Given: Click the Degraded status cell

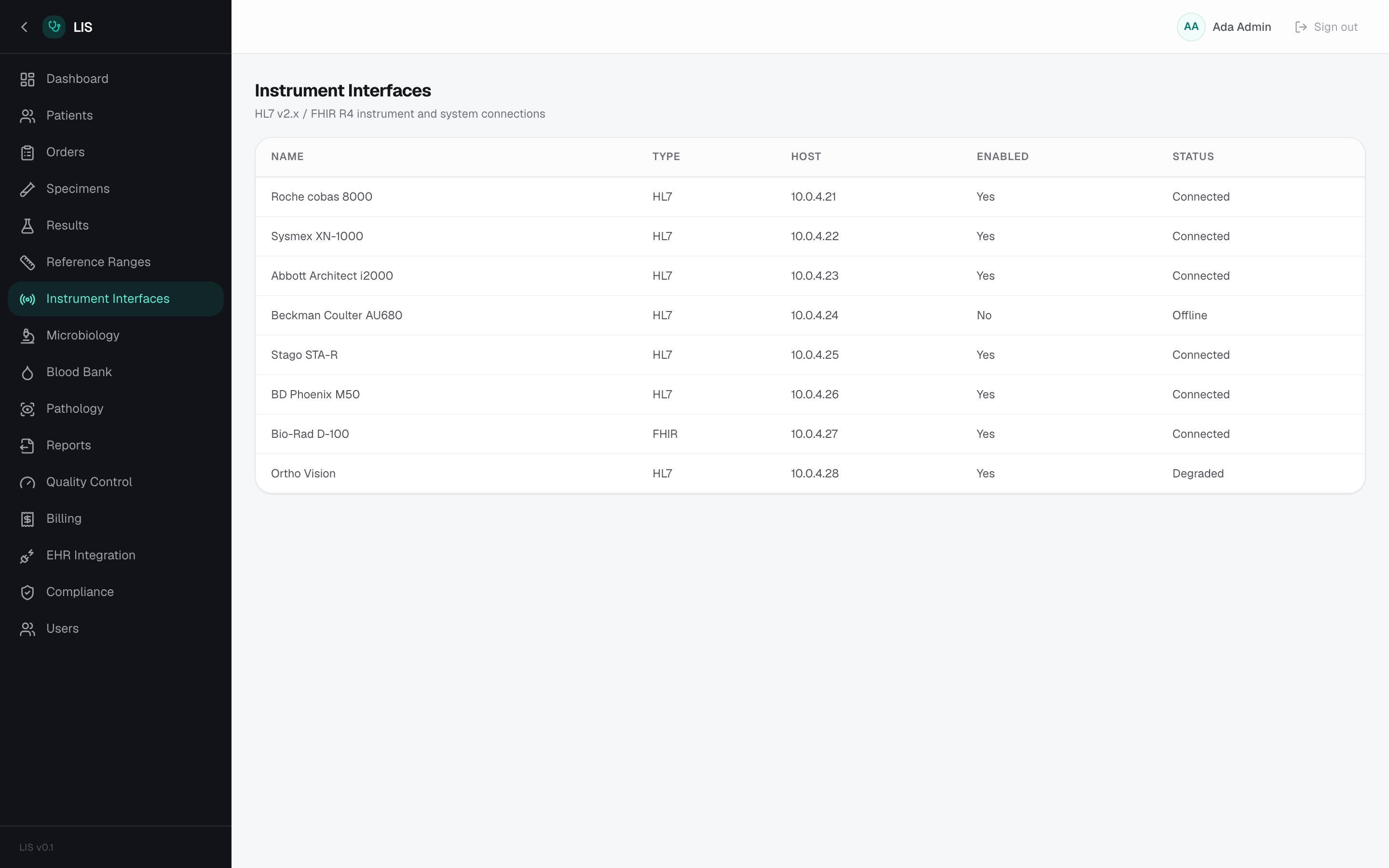Looking at the screenshot, I should click(x=1198, y=474).
